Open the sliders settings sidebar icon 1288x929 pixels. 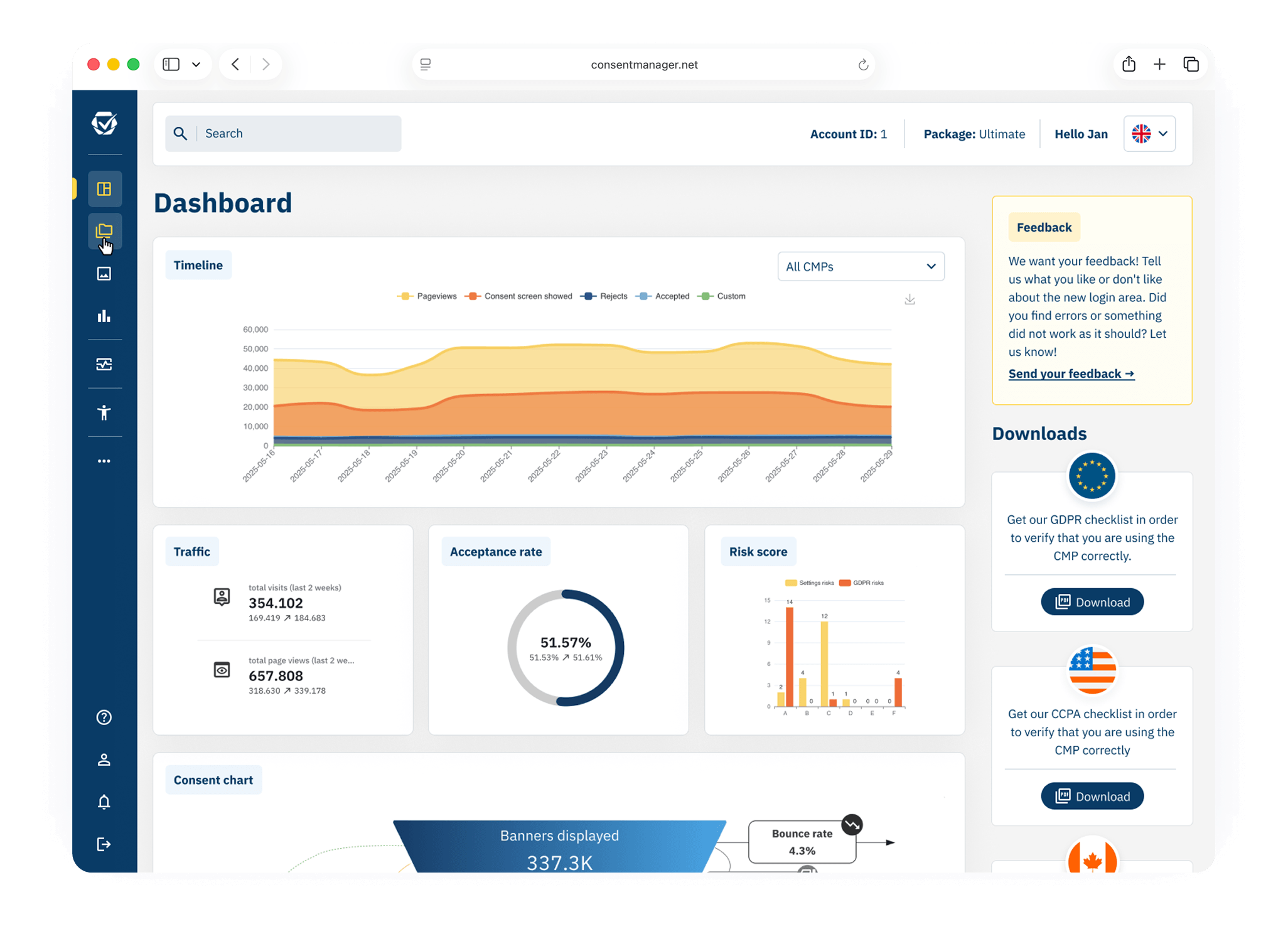(x=104, y=364)
